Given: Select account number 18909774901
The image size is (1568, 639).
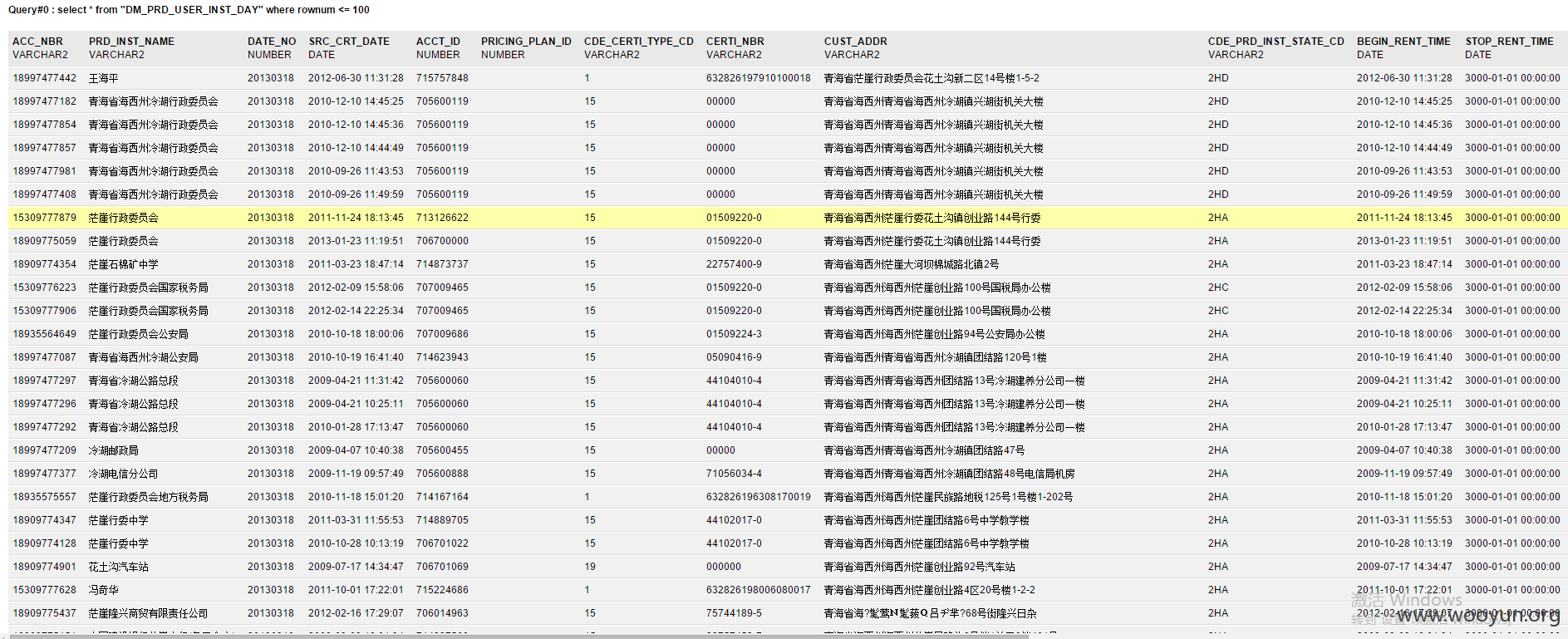Looking at the screenshot, I should click(44, 567).
